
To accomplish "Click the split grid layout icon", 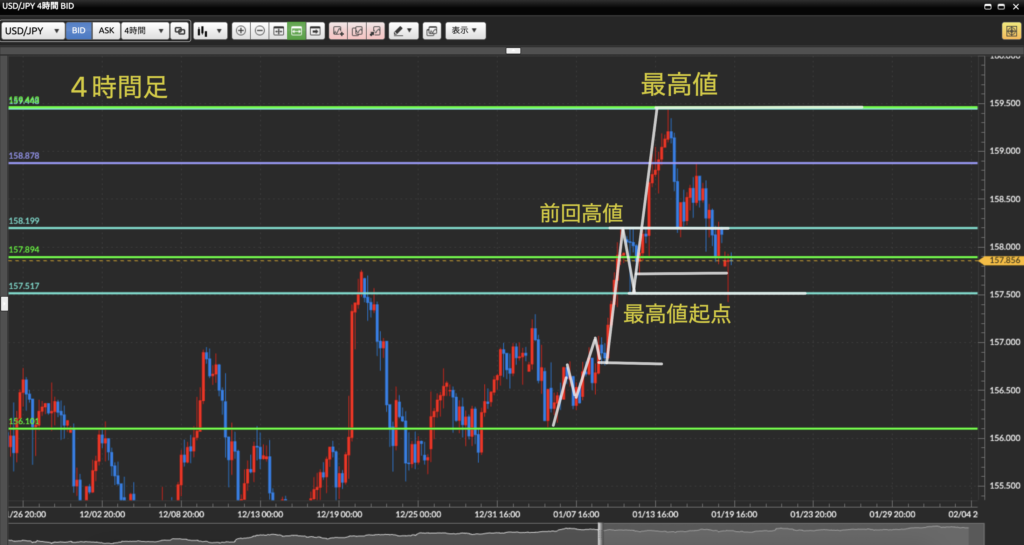I will coord(278,31).
